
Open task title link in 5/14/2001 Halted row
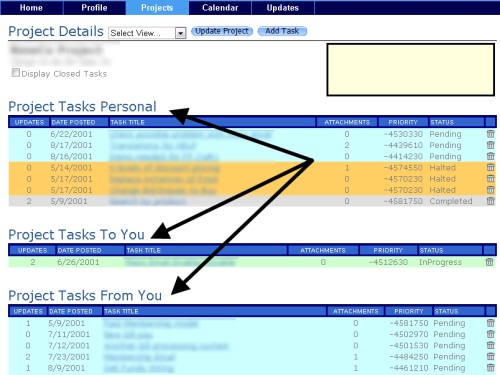pos(165,168)
